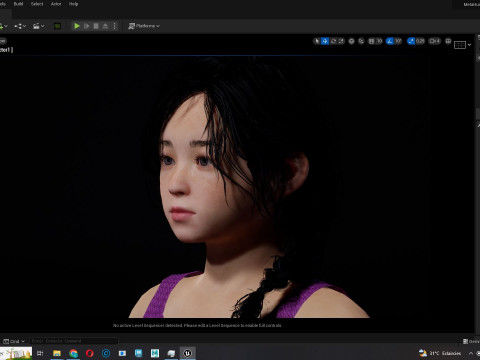This screenshot has height=360, width=480.
Task: Open the Add content dropdown arrow
Action: tap(6, 26)
